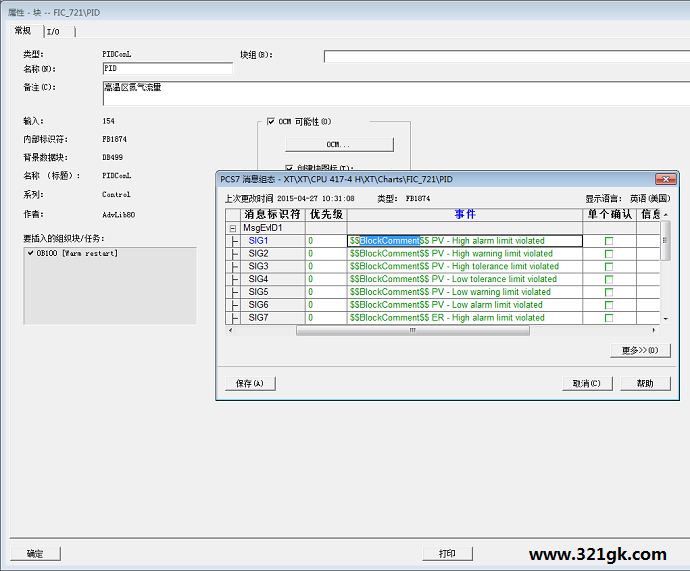Switch to the I/O tab

coord(52,31)
